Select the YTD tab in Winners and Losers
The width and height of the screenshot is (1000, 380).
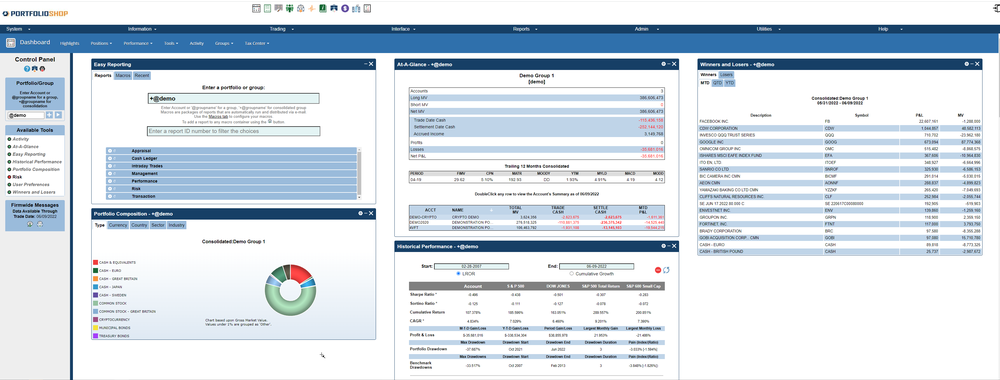pos(729,83)
